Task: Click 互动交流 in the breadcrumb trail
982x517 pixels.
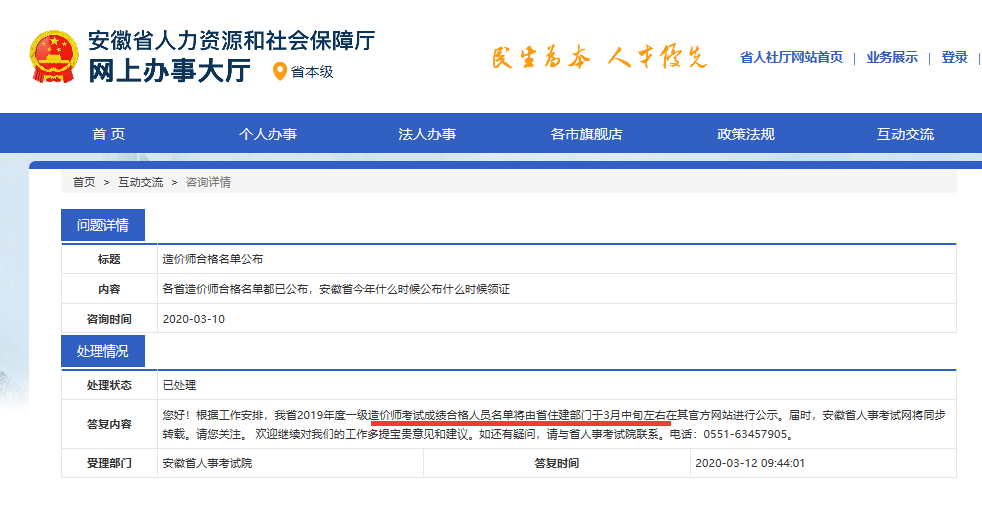Action: coord(140,182)
